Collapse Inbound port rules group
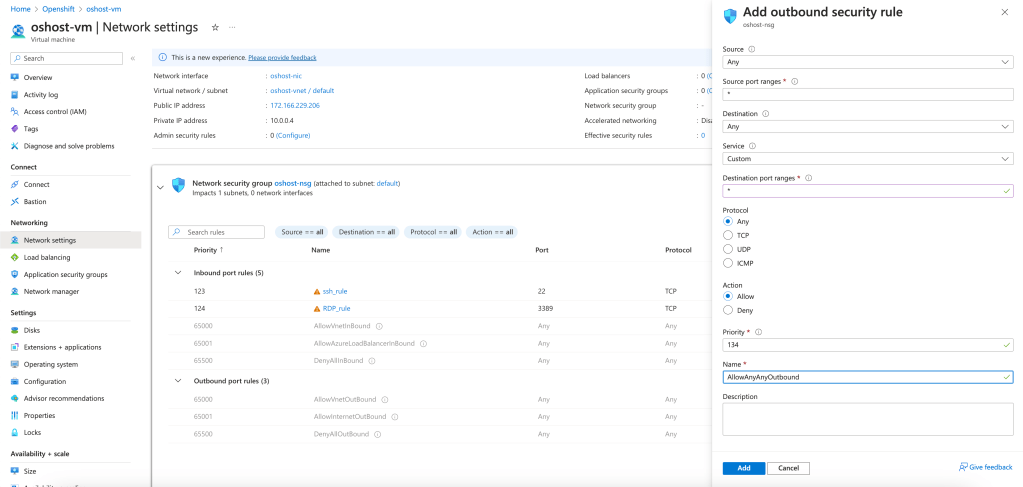The image size is (1023, 487). tap(177, 272)
